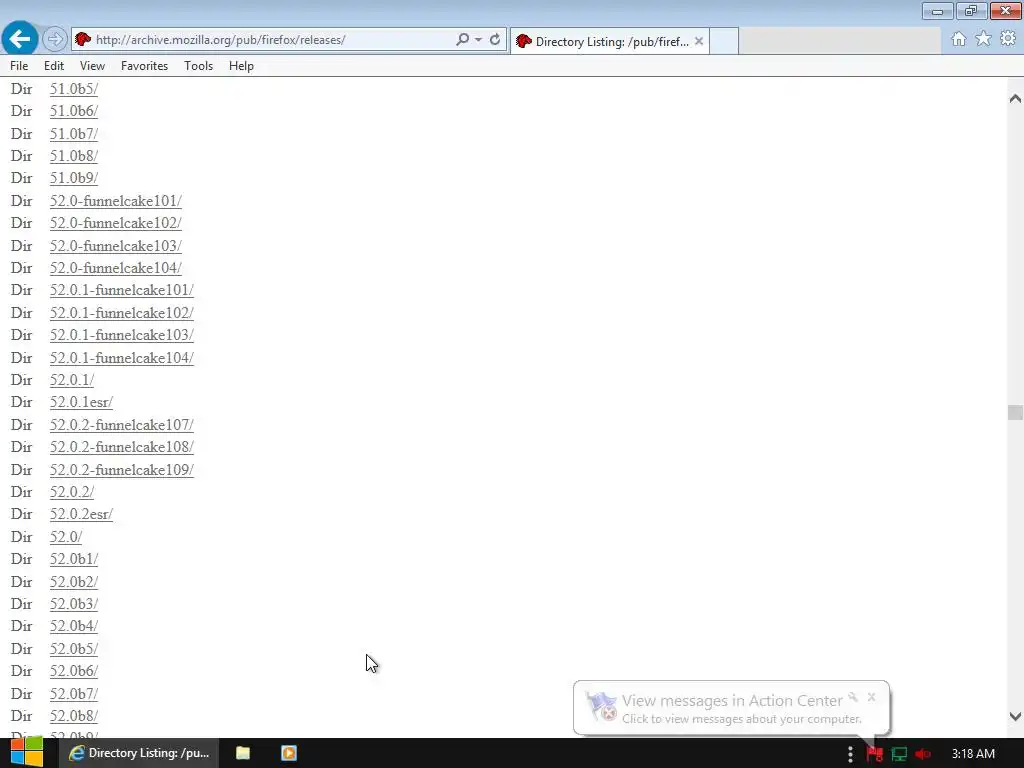Screen dimensions: 1024x768
Task: Click the 3:18 AM taskbar clock
Action: point(973,754)
